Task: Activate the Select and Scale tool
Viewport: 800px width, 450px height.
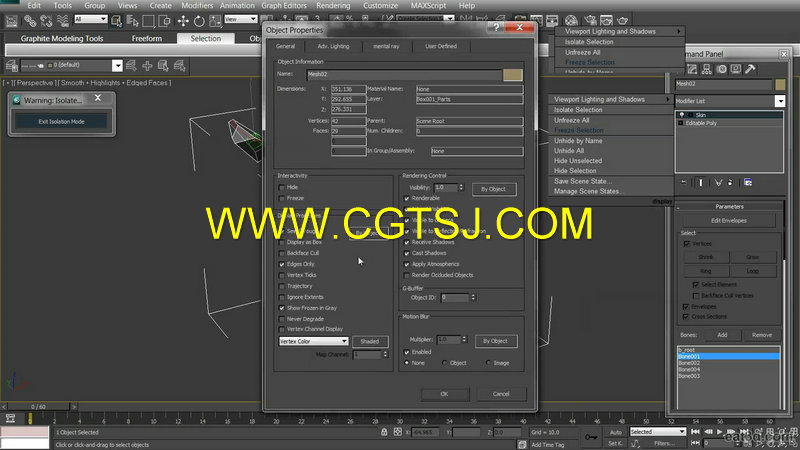Action: pos(215,21)
